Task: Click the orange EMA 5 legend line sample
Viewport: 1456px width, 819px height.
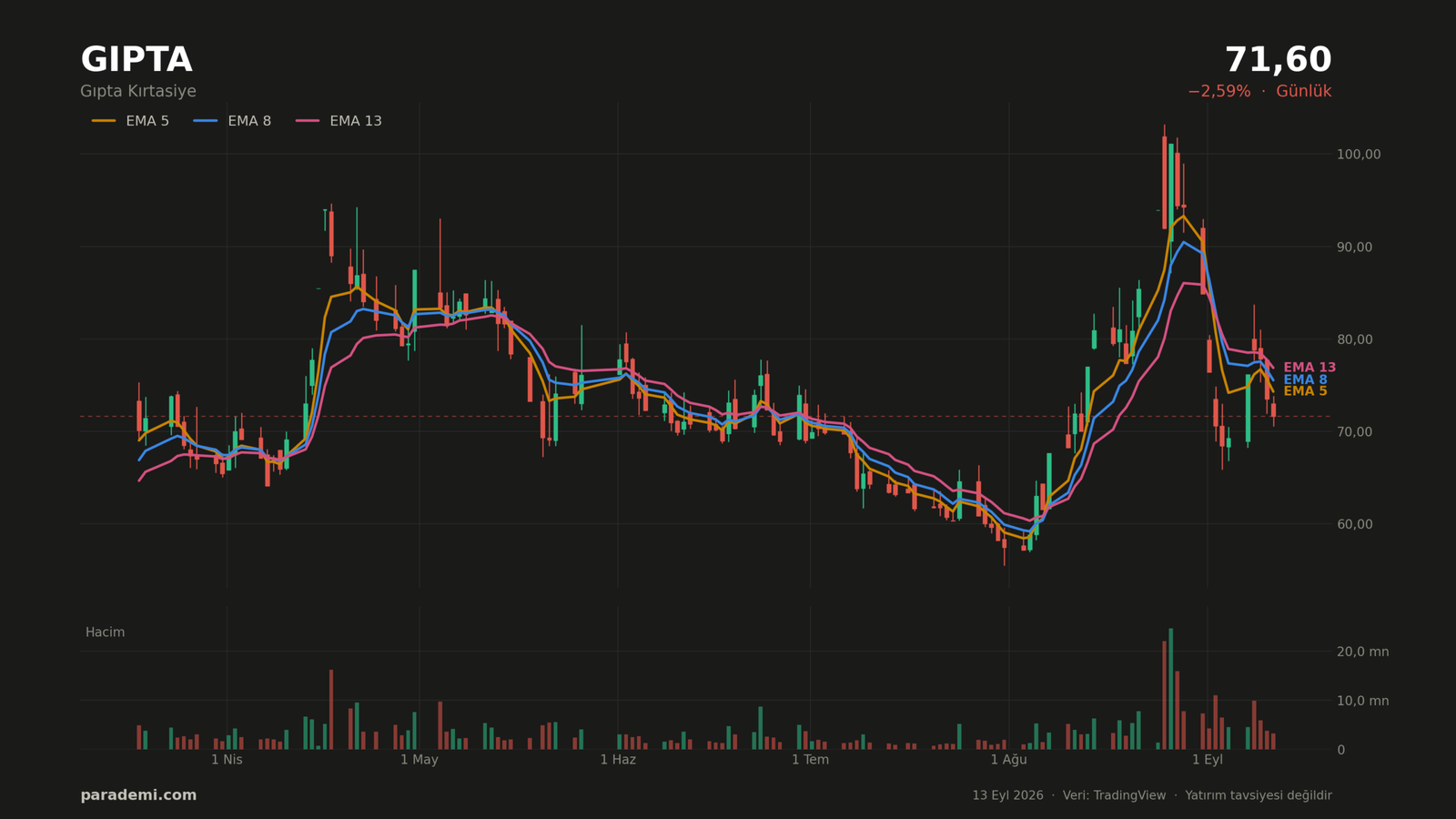Action: tap(104, 121)
